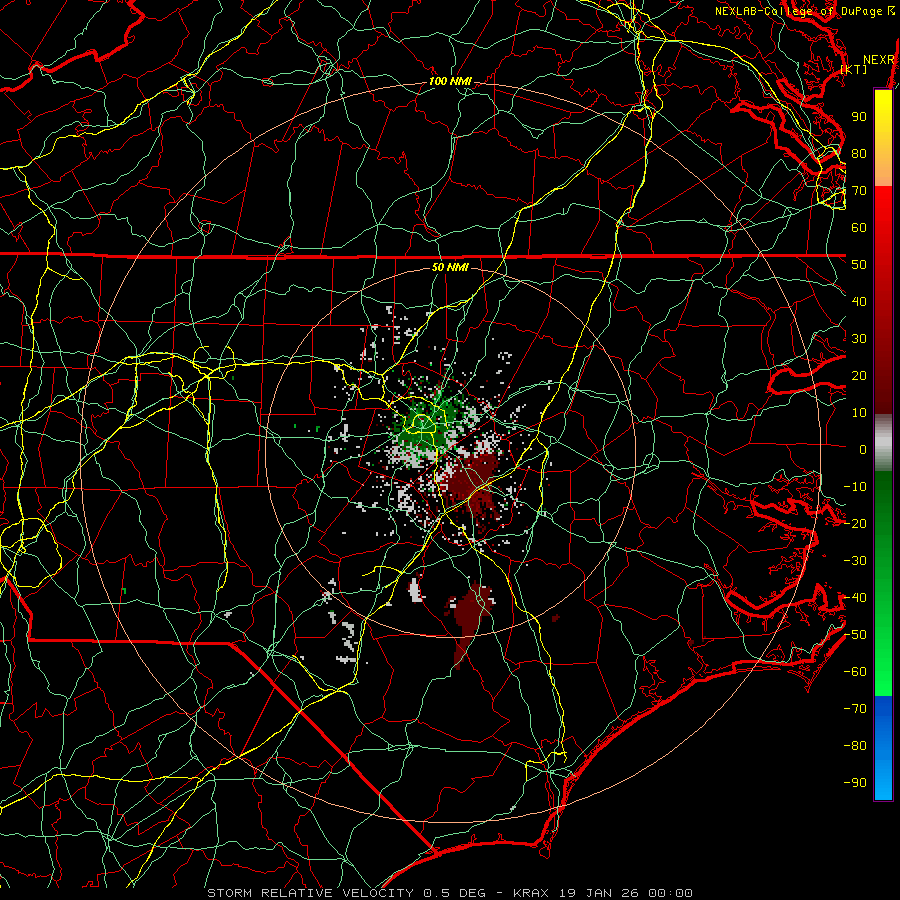Click the "10" label on the velocity scale

859,413
